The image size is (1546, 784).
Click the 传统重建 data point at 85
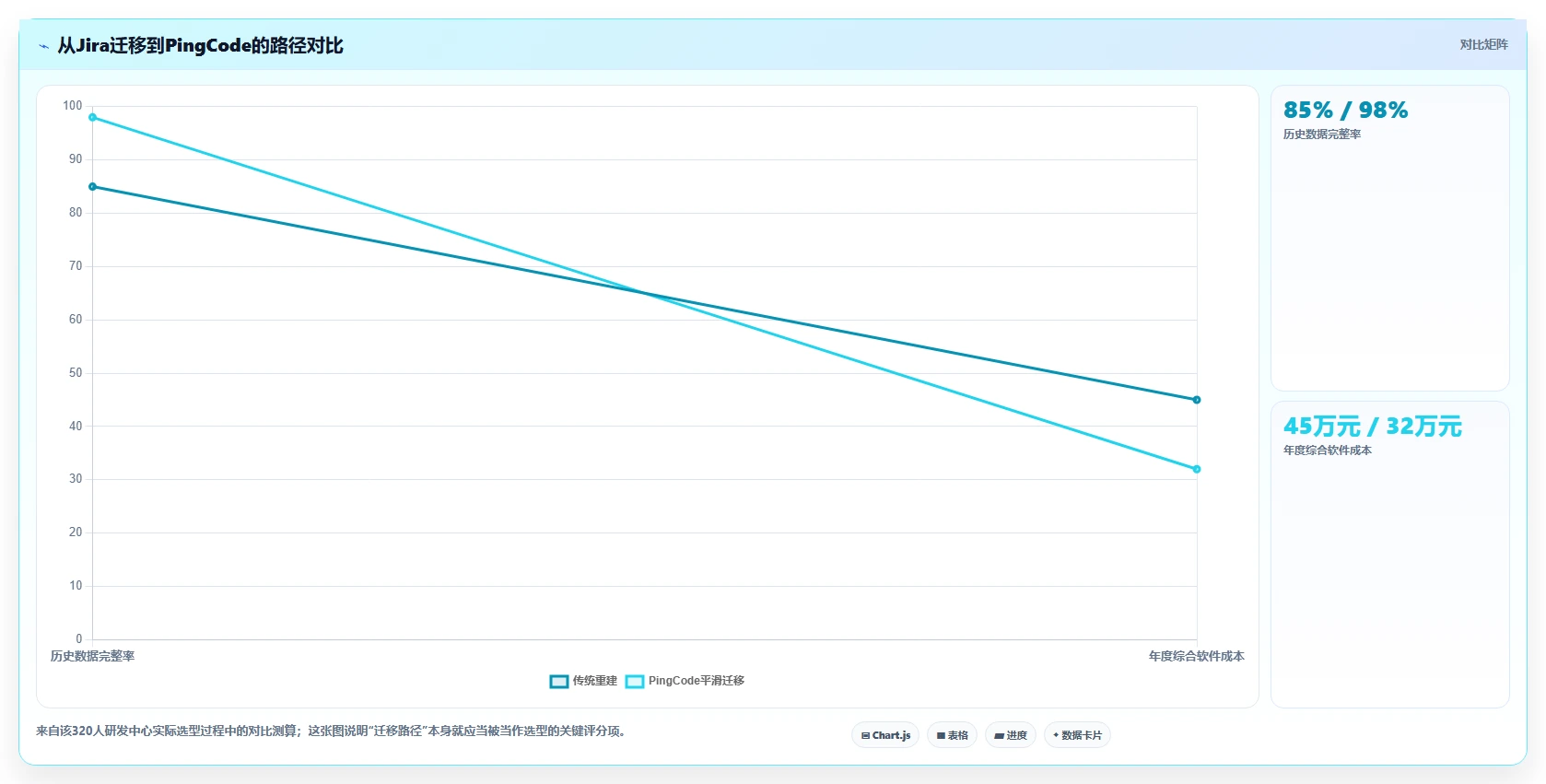[92, 187]
